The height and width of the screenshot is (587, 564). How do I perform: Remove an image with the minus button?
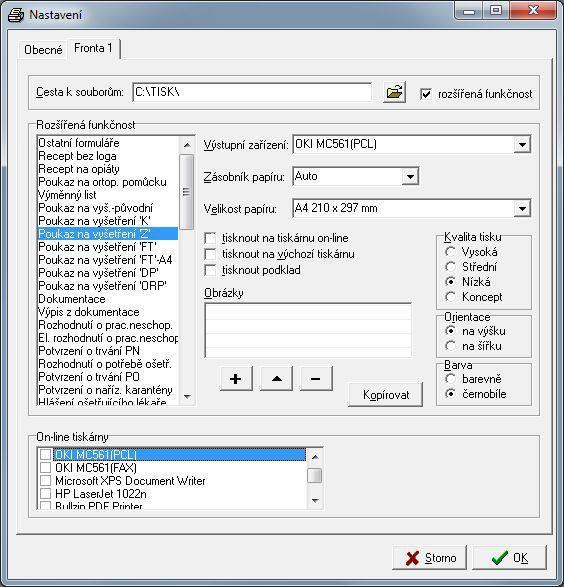(x=316, y=379)
